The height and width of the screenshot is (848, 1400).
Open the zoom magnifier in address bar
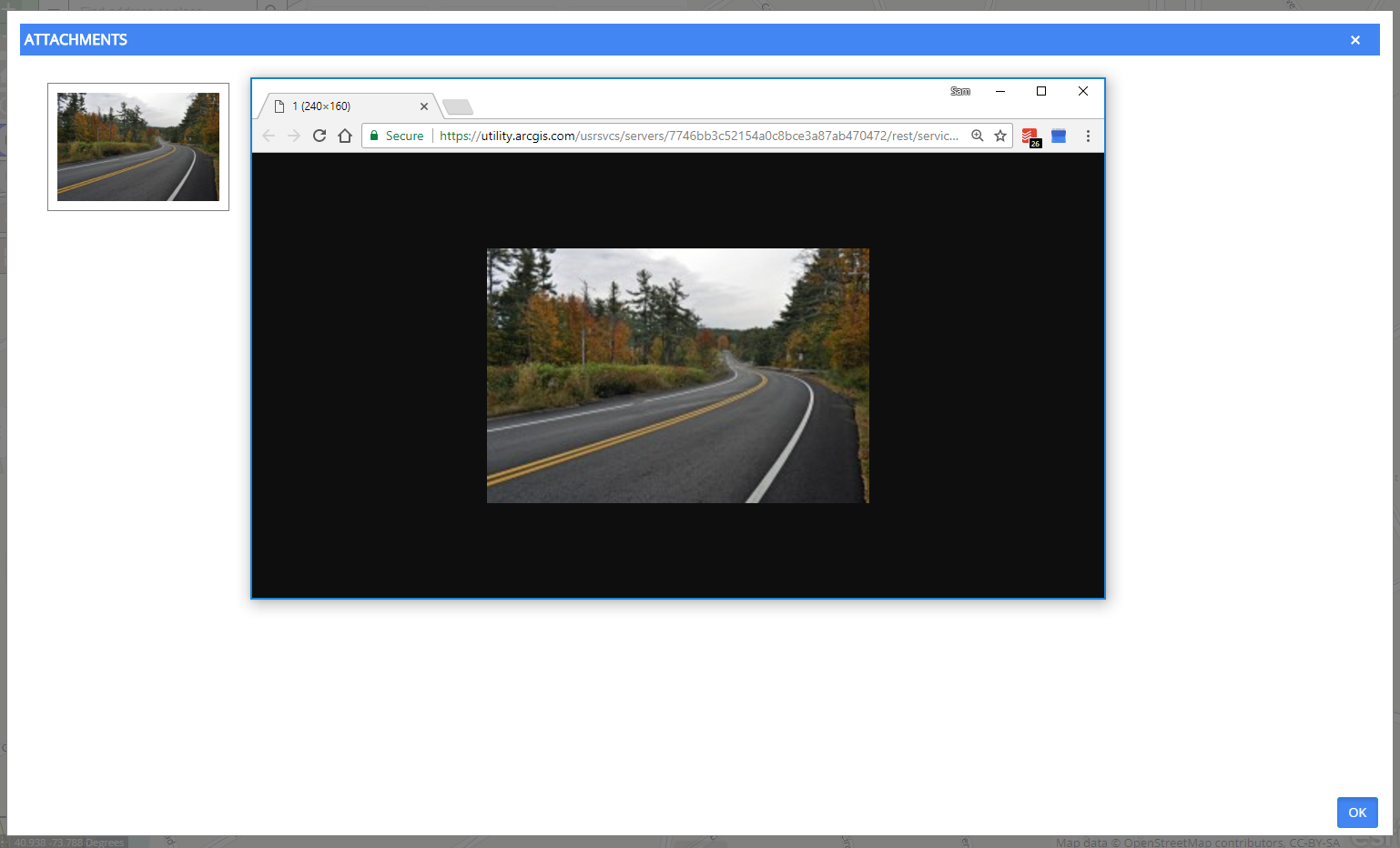[977, 136]
